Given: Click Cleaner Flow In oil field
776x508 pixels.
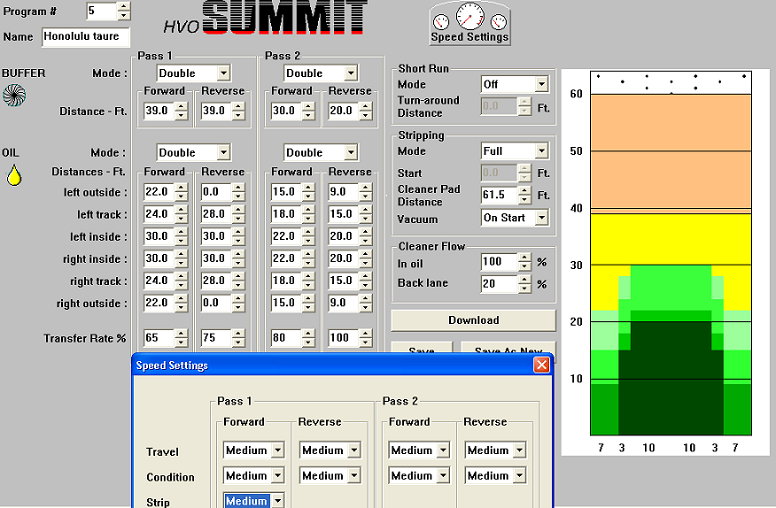Looking at the screenshot, I should click(499, 261).
